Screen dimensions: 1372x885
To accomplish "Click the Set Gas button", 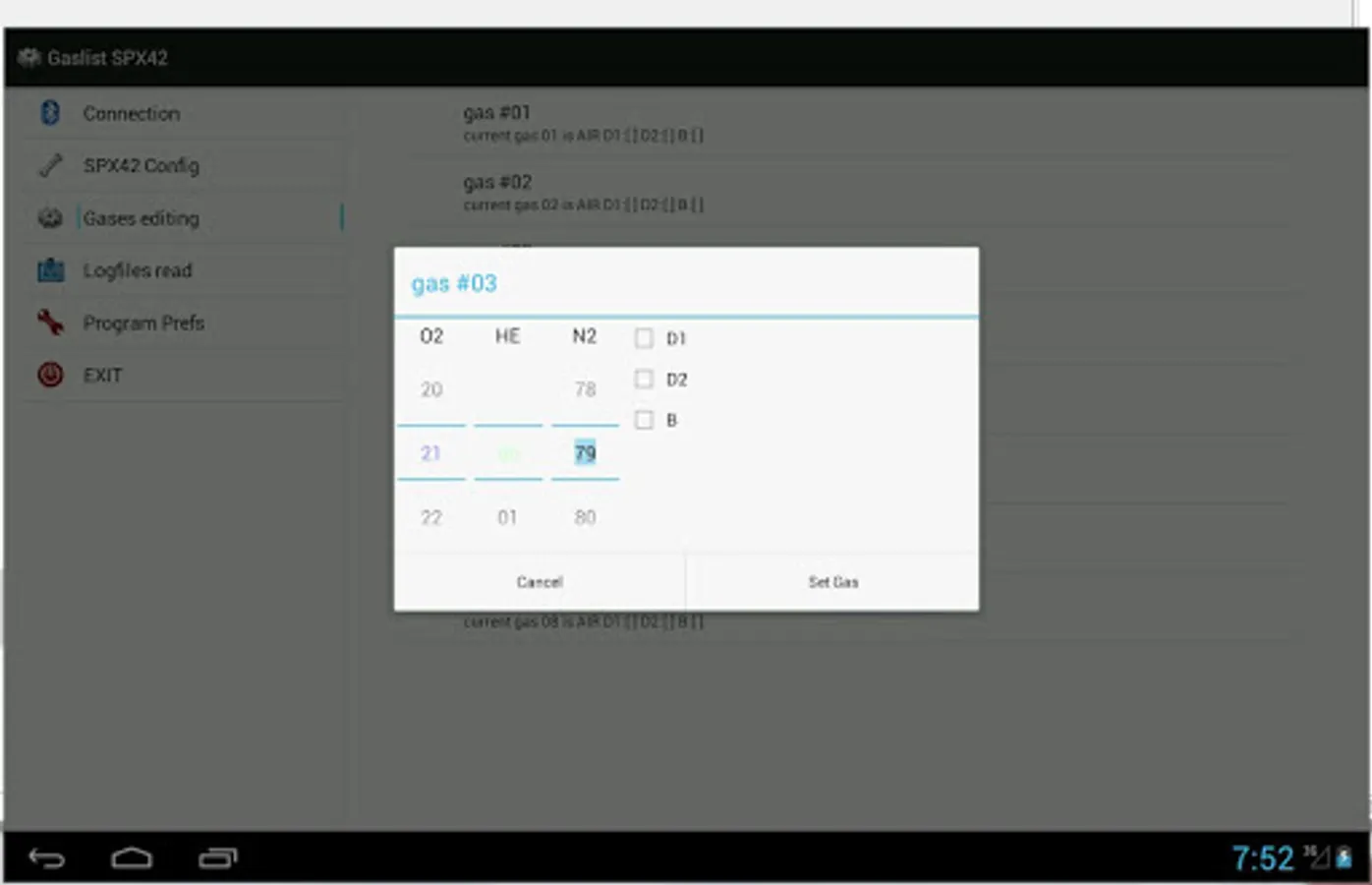I will [831, 581].
